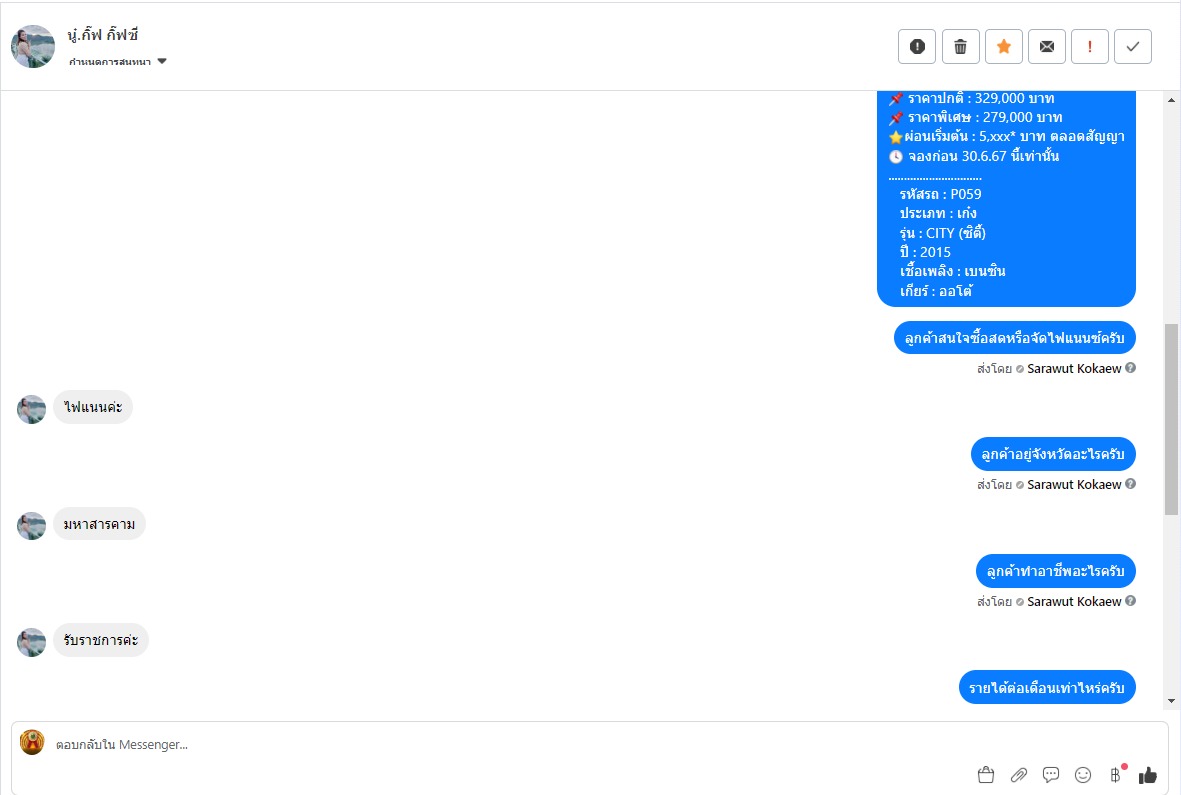Click the เชื้อเพลิง : เบนซิน line

click(952, 271)
